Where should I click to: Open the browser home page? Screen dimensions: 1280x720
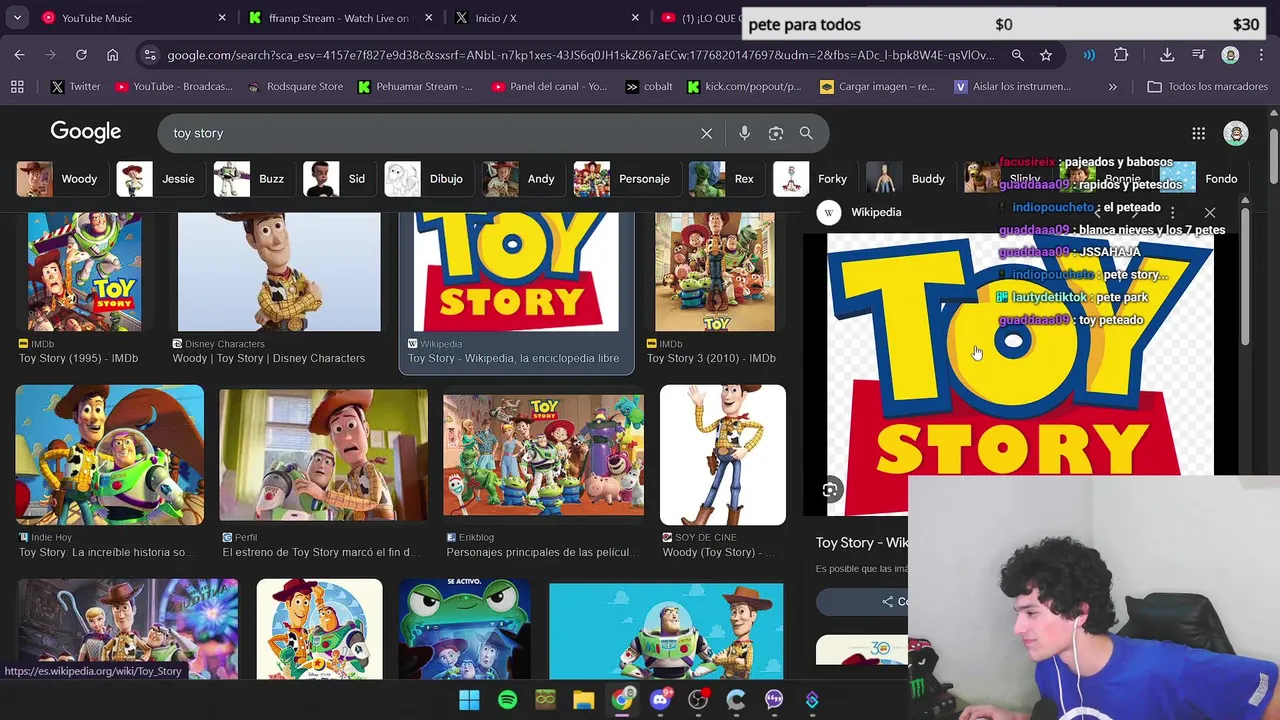112,55
